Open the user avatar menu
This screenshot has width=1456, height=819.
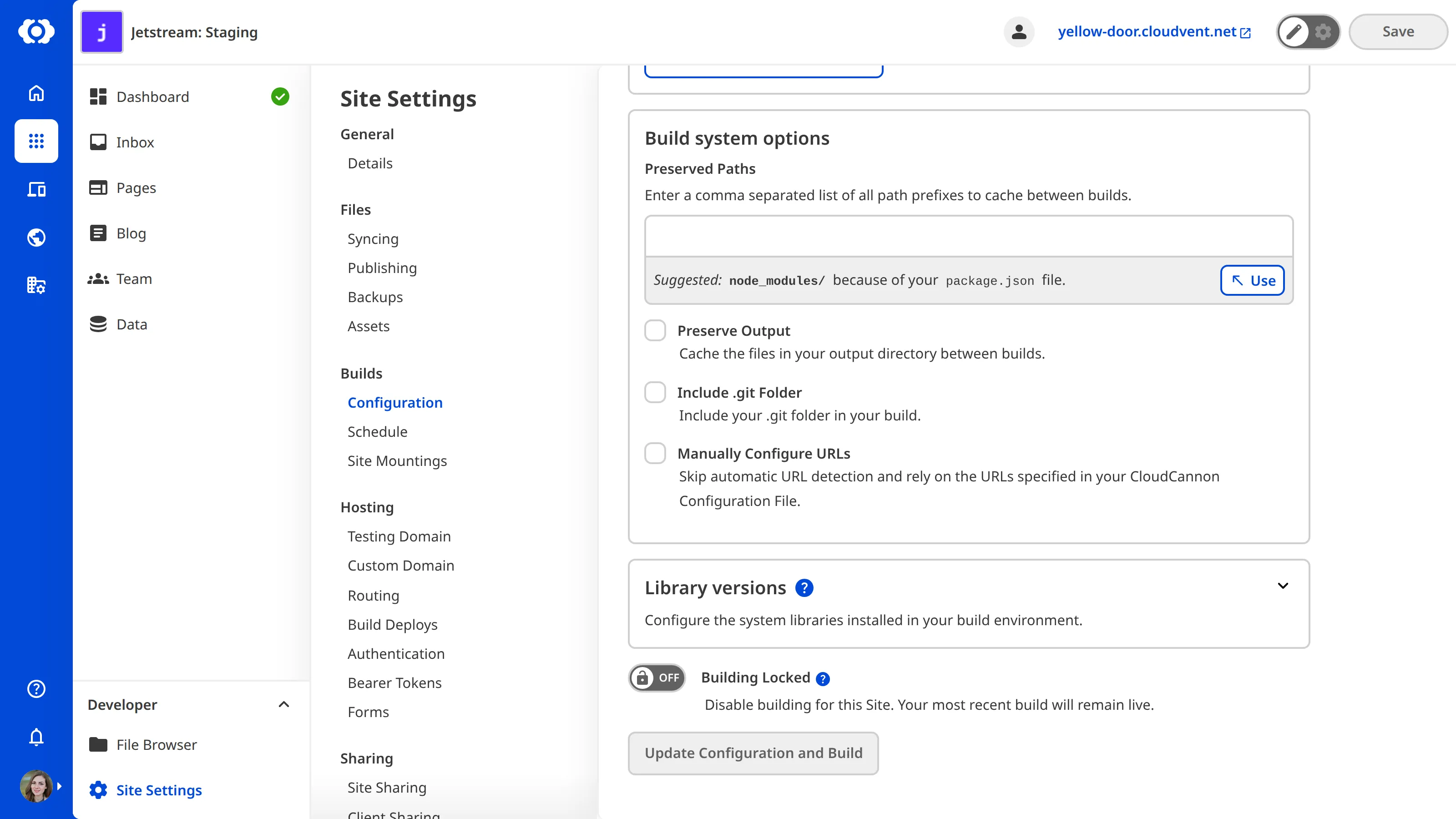point(36,786)
